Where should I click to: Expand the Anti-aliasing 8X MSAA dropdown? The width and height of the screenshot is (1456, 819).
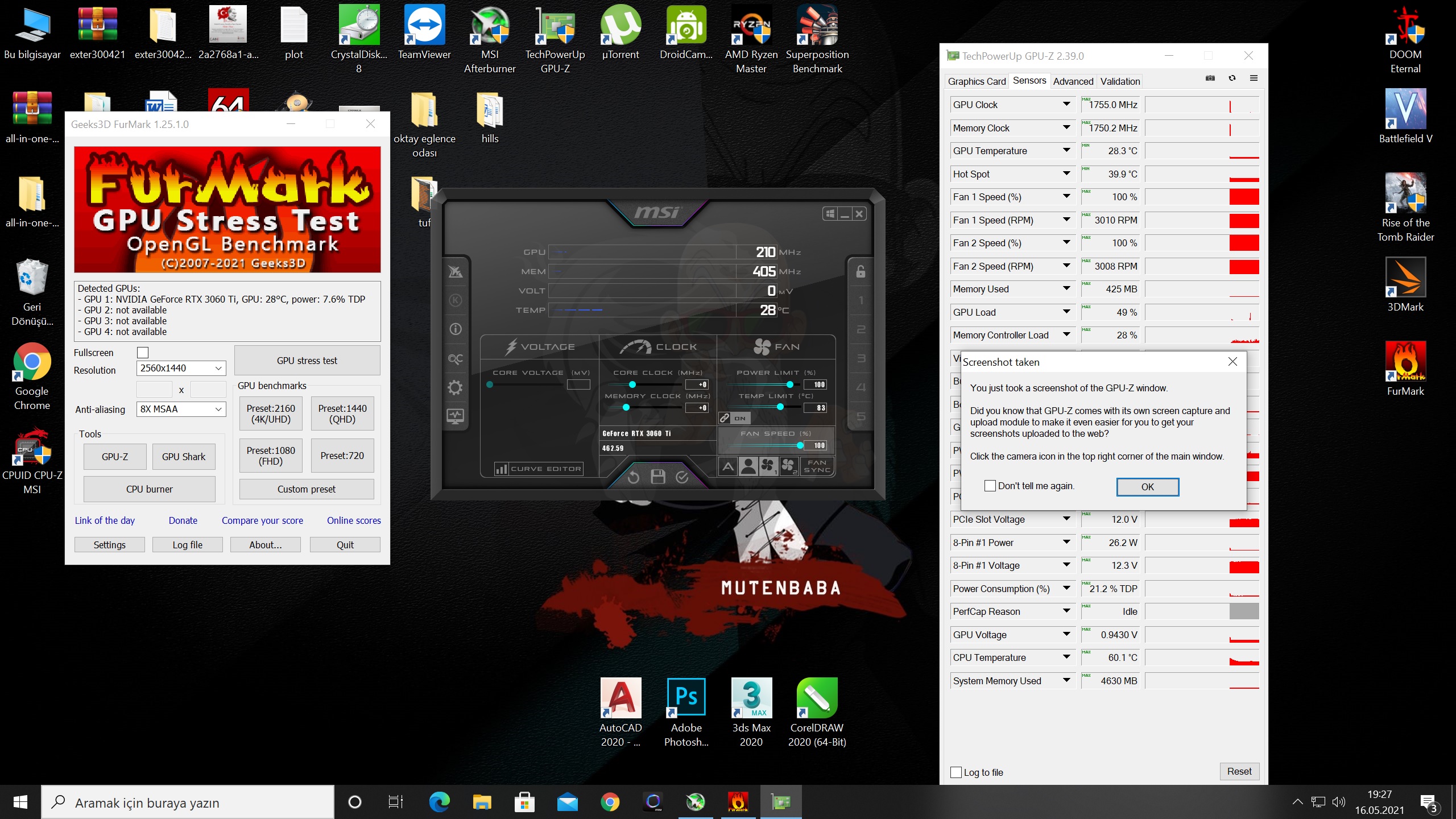pyautogui.click(x=181, y=409)
